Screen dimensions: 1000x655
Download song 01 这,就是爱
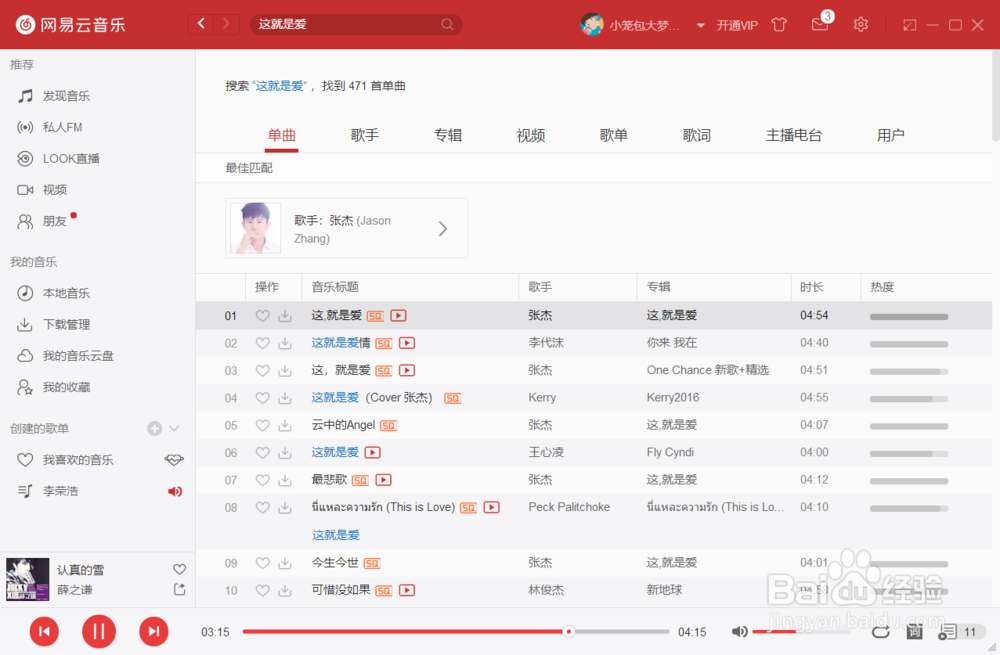click(x=284, y=316)
